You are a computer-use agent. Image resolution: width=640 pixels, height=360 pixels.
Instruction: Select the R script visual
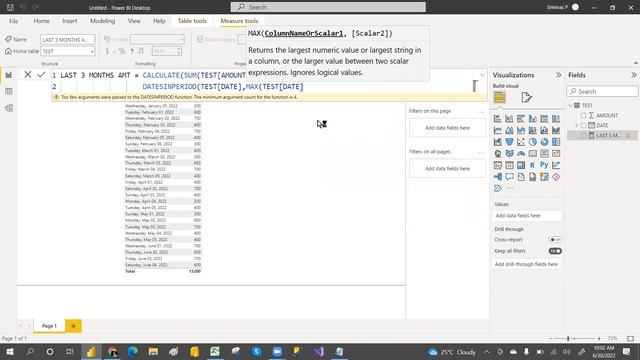coord(533,165)
